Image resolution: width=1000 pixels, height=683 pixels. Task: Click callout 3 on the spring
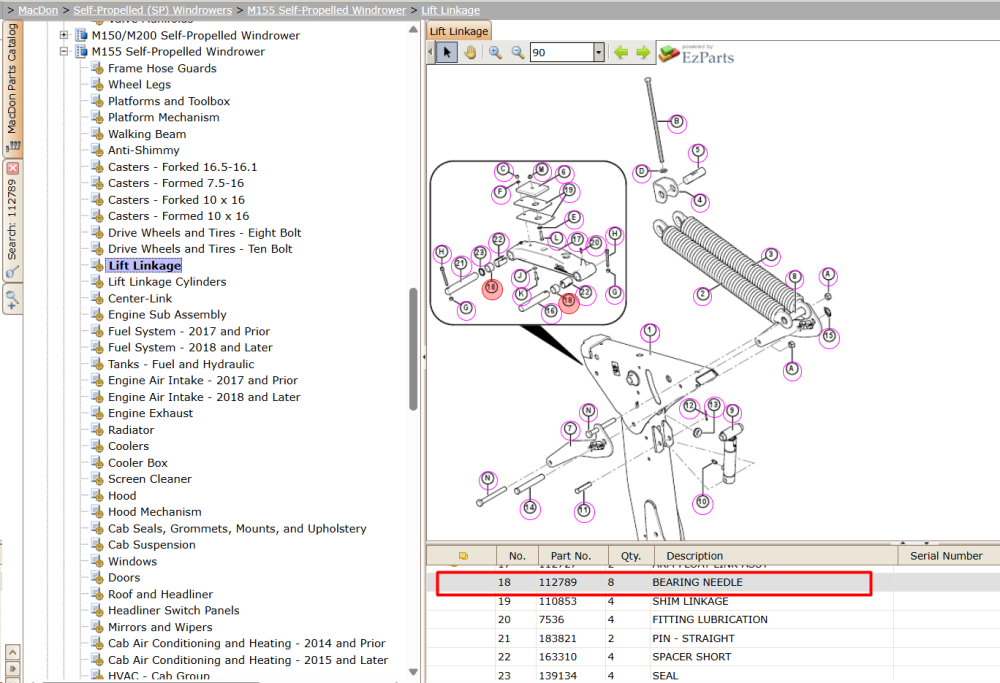pos(770,256)
